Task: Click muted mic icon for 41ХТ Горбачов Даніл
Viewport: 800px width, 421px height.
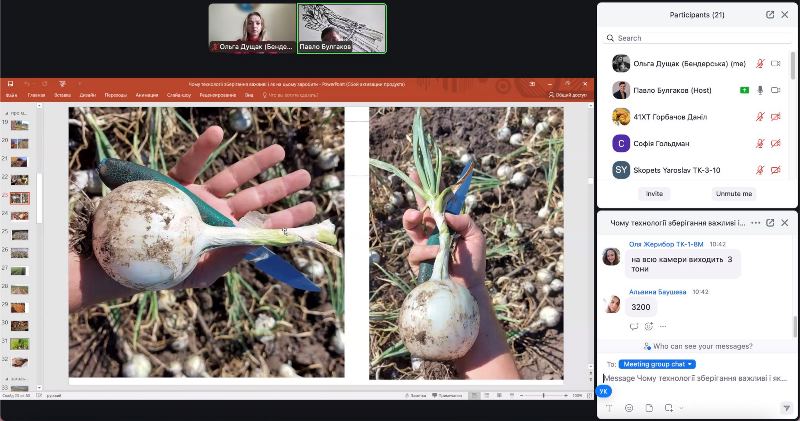Action: tap(760, 117)
